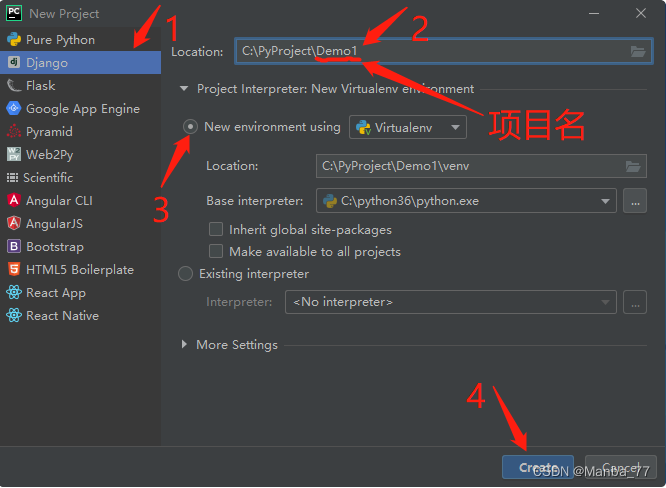This screenshot has height=488, width=666.
Task: Click ellipsis button beside Interpreter field
Action: (x=635, y=302)
